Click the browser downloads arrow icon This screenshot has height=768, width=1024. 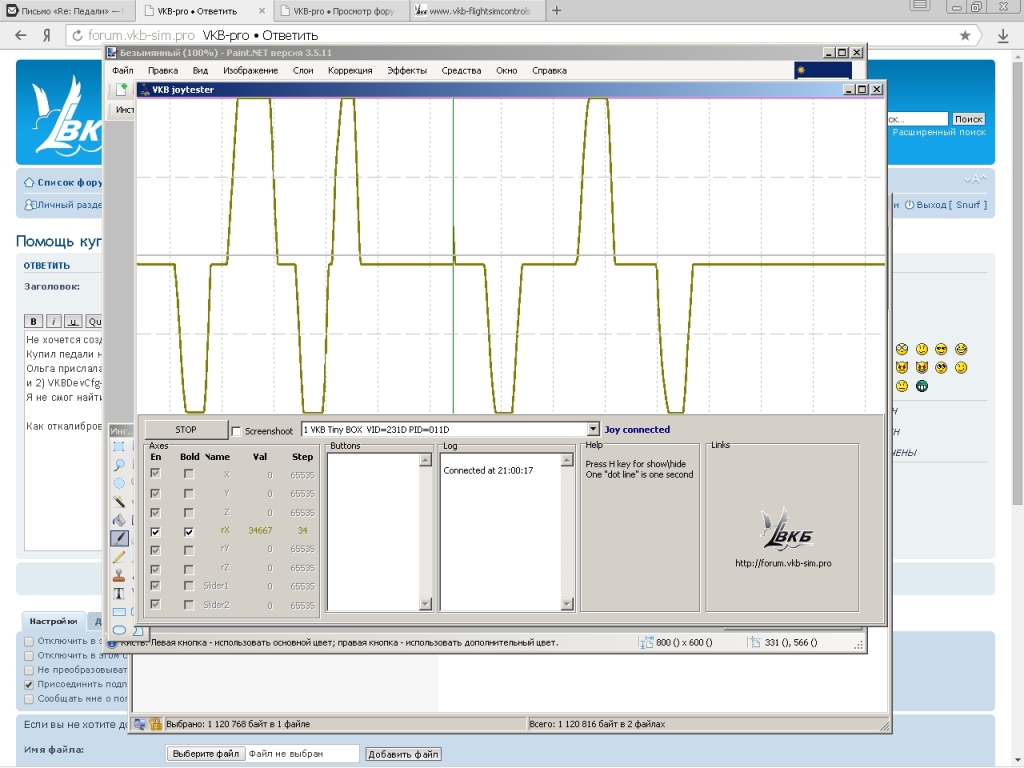(1003, 36)
